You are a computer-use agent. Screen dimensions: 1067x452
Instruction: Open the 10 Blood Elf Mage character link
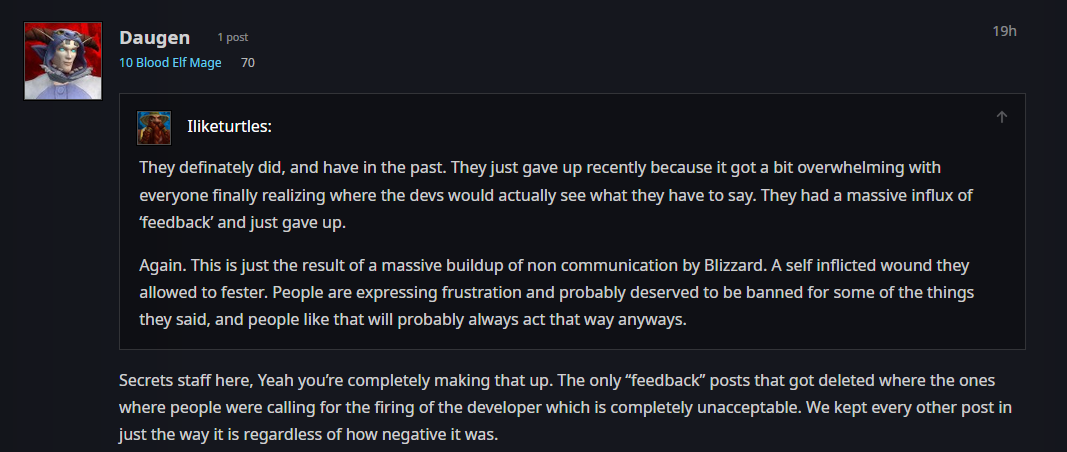pyautogui.click(x=170, y=63)
